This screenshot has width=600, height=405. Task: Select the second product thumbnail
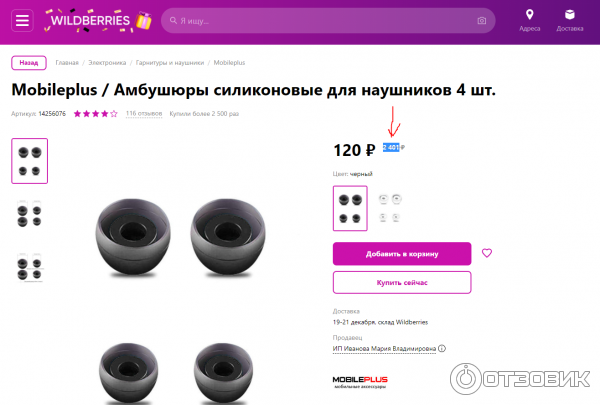(x=29, y=214)
